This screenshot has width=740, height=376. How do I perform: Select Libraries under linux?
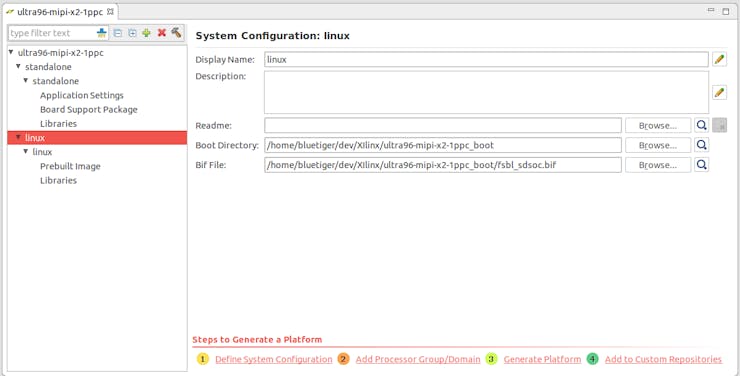[59, 180]
